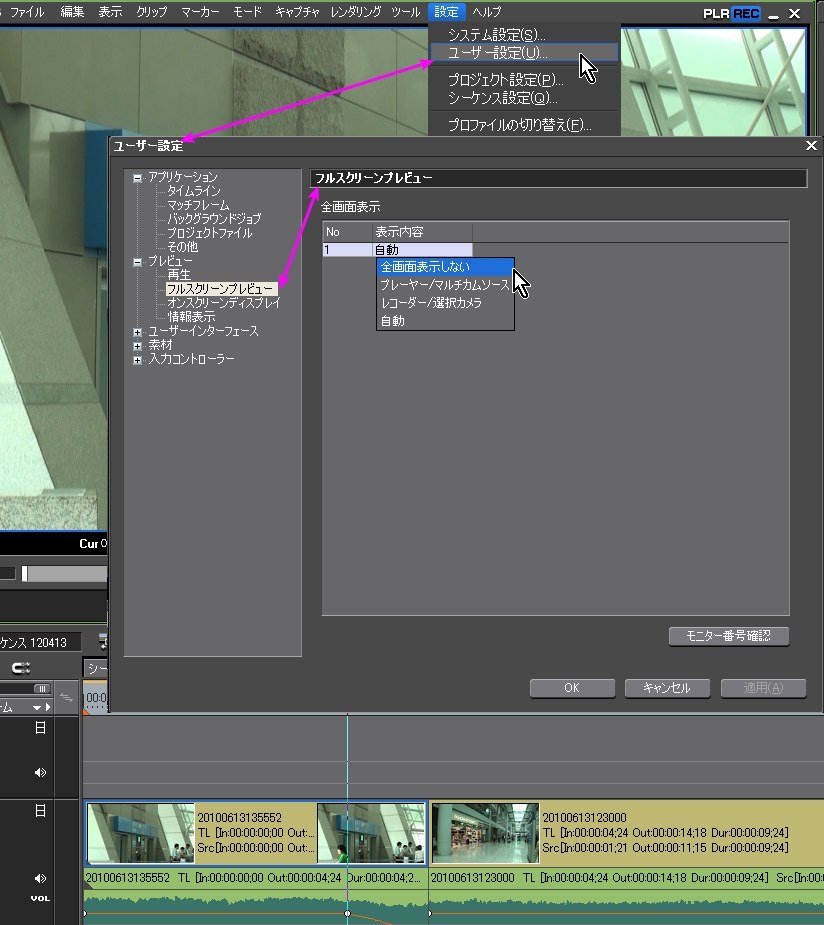Mute the speaker on the 20100613135552 clip track

(40, 878)
